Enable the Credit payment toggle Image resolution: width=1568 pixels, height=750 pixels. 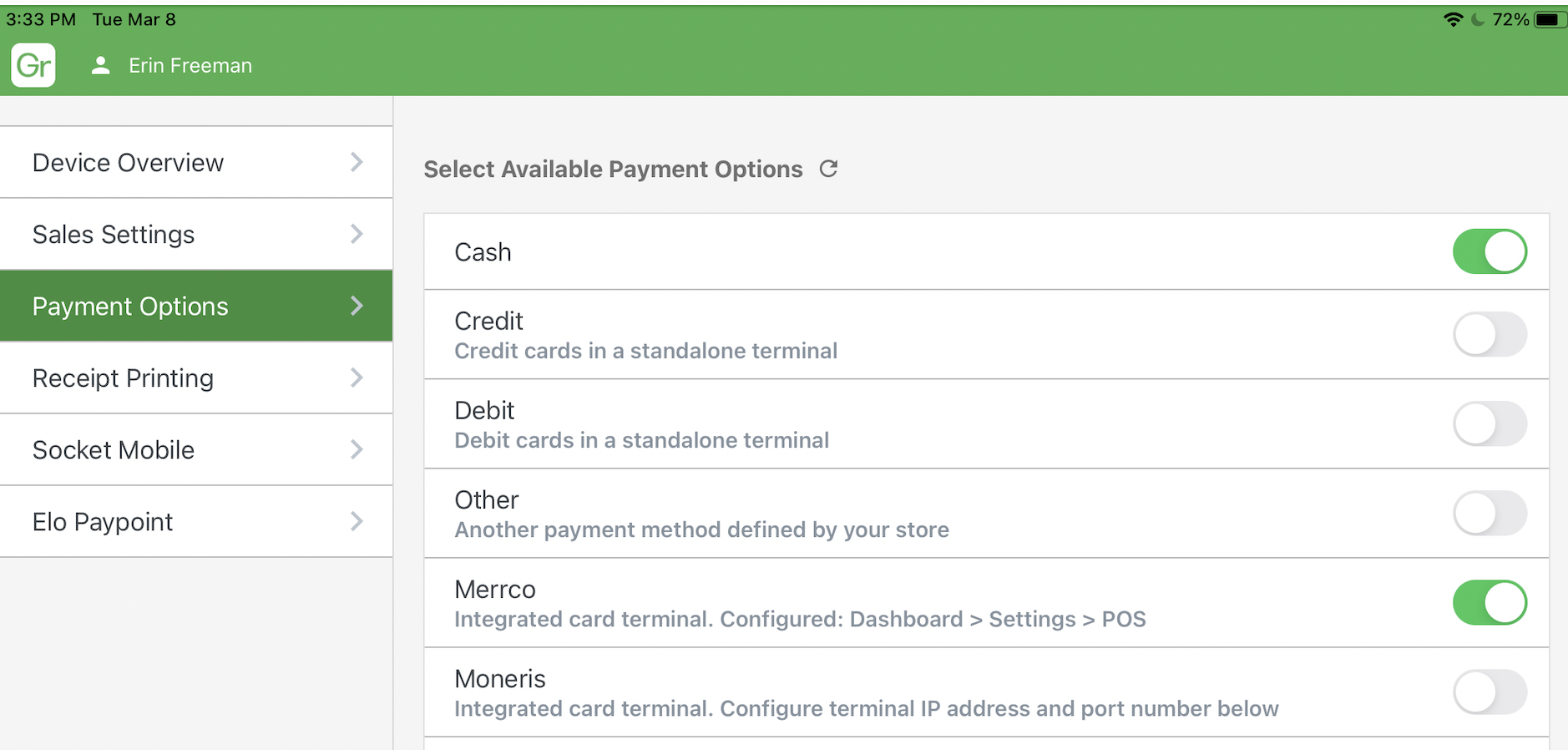(x=1490, y=334)
